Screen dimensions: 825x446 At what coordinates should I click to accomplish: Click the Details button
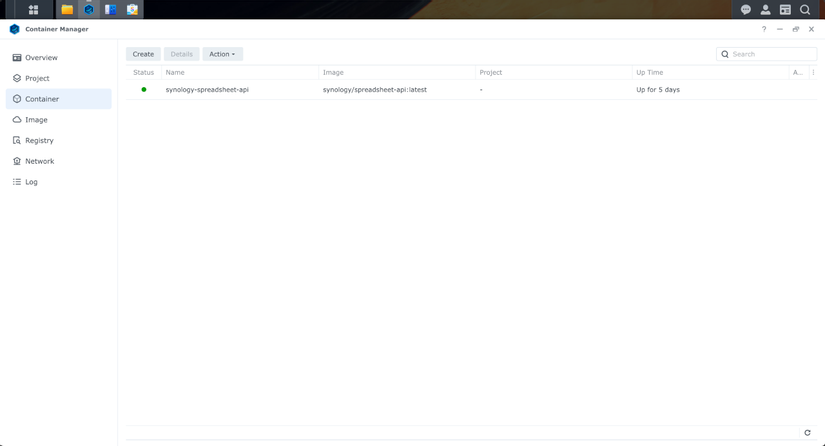pyautogui.click(x=182, y=54)
